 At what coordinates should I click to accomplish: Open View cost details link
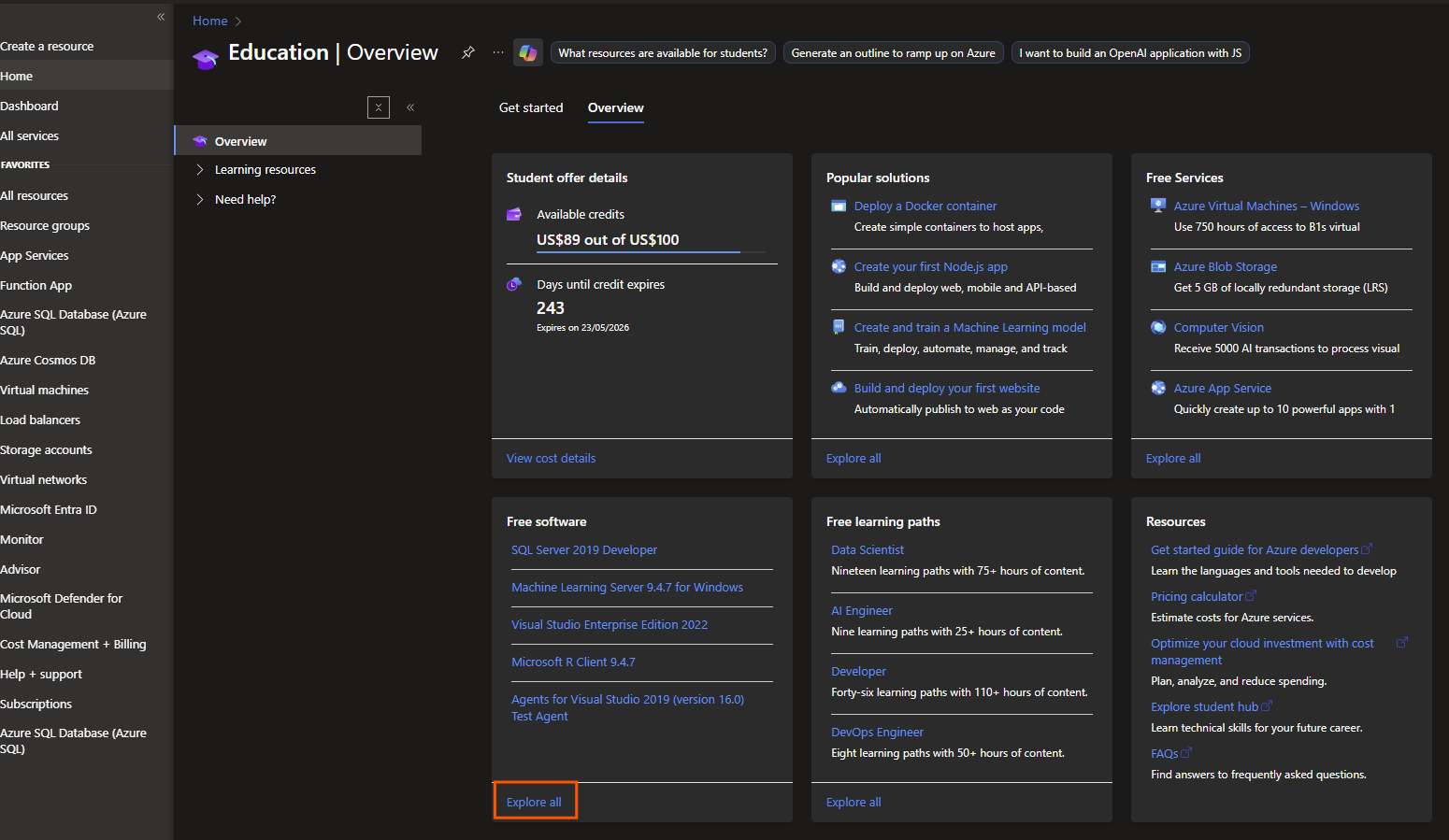coord(551,459)
